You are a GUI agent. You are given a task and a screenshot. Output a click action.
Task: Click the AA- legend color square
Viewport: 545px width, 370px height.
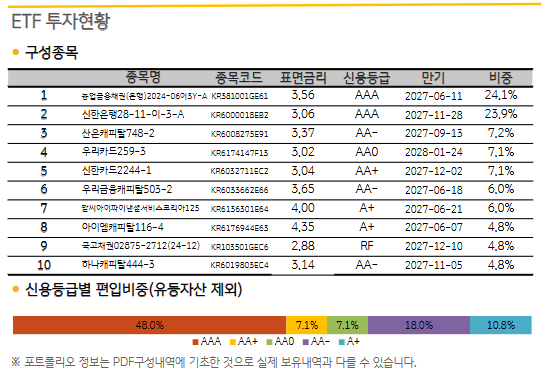pos(306,342)
